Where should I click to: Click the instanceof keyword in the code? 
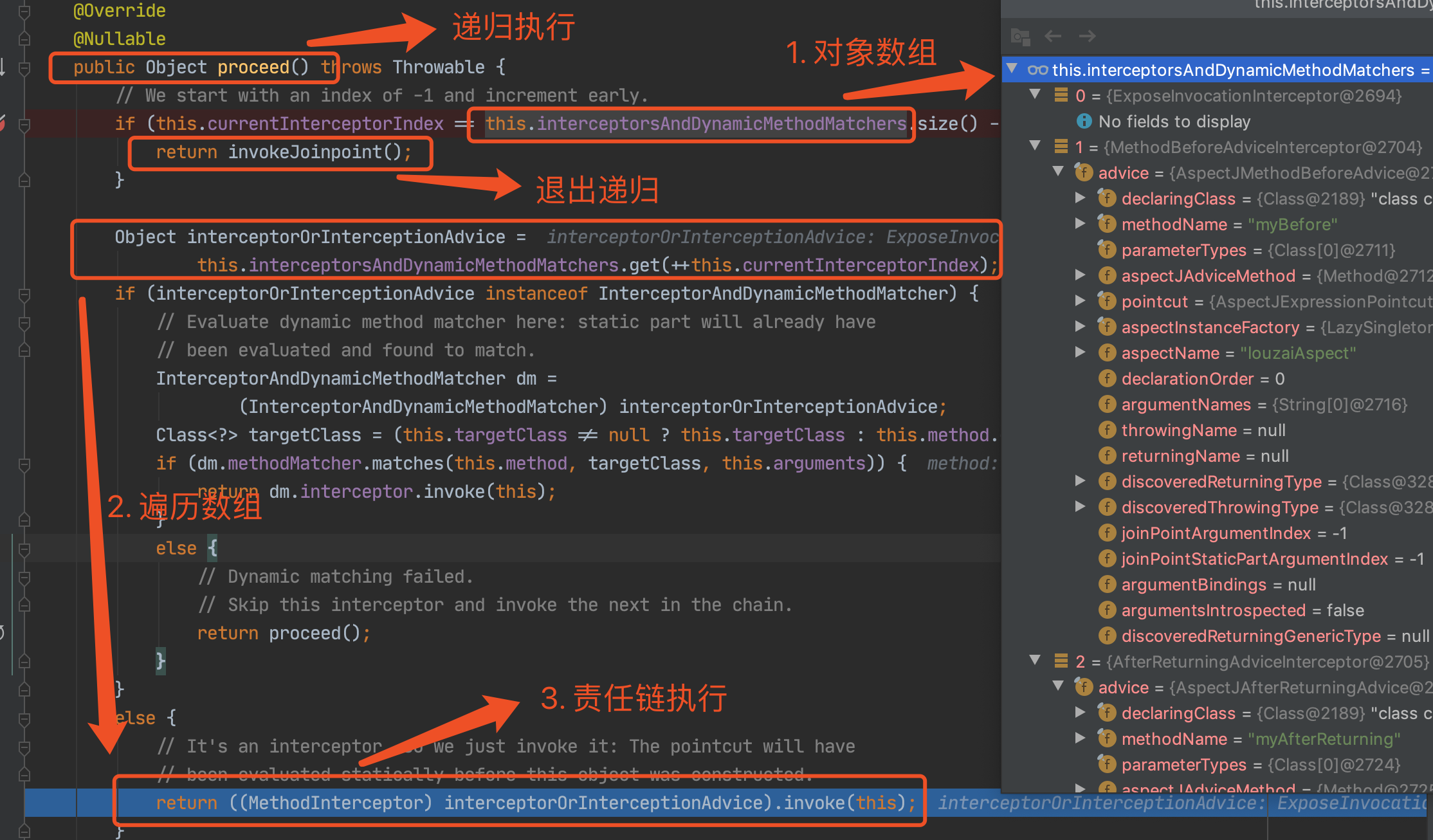(x=536, y=294)
